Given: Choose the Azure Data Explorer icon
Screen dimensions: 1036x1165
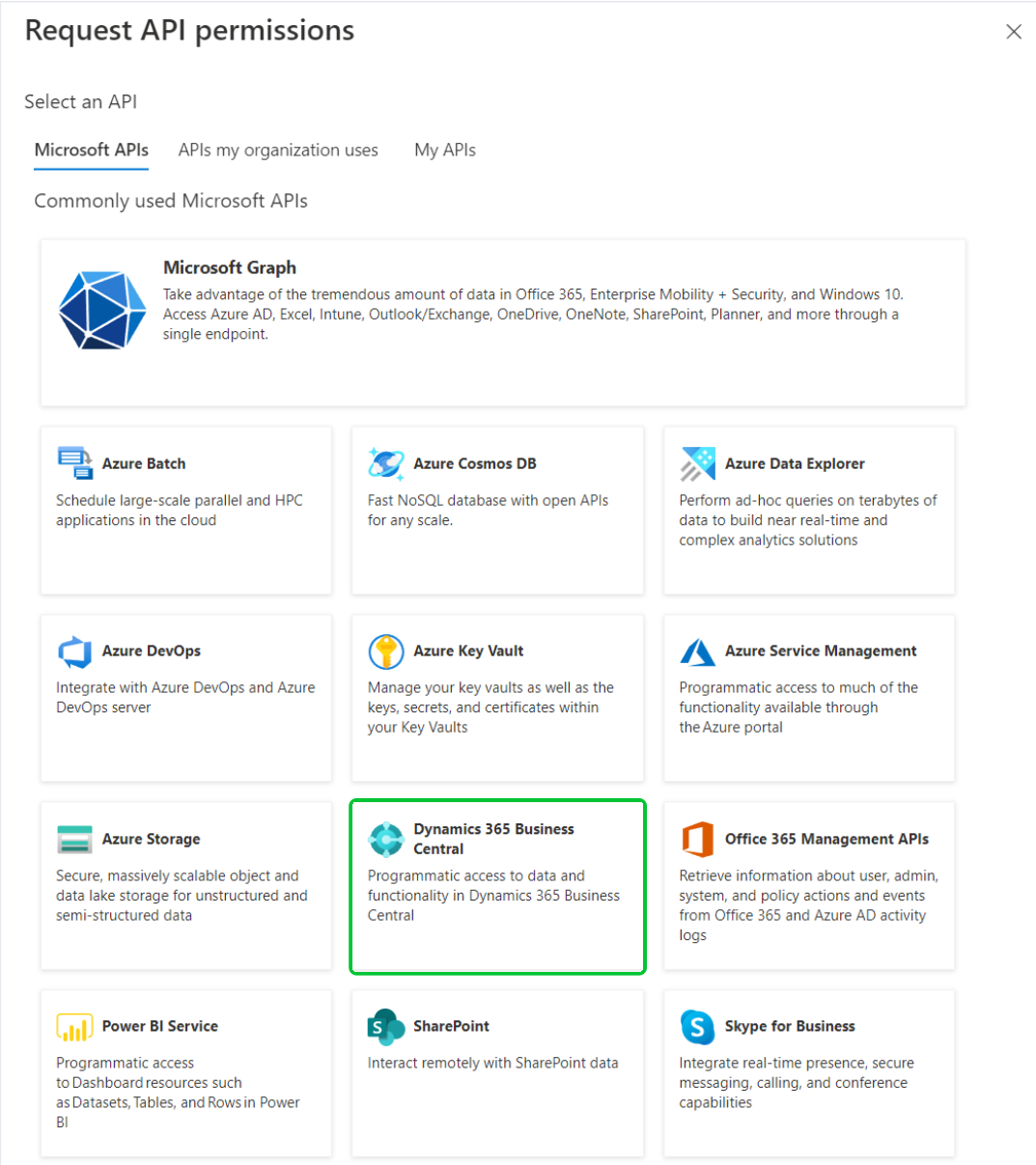Looking at the screenshot, I should click(697, 463).
